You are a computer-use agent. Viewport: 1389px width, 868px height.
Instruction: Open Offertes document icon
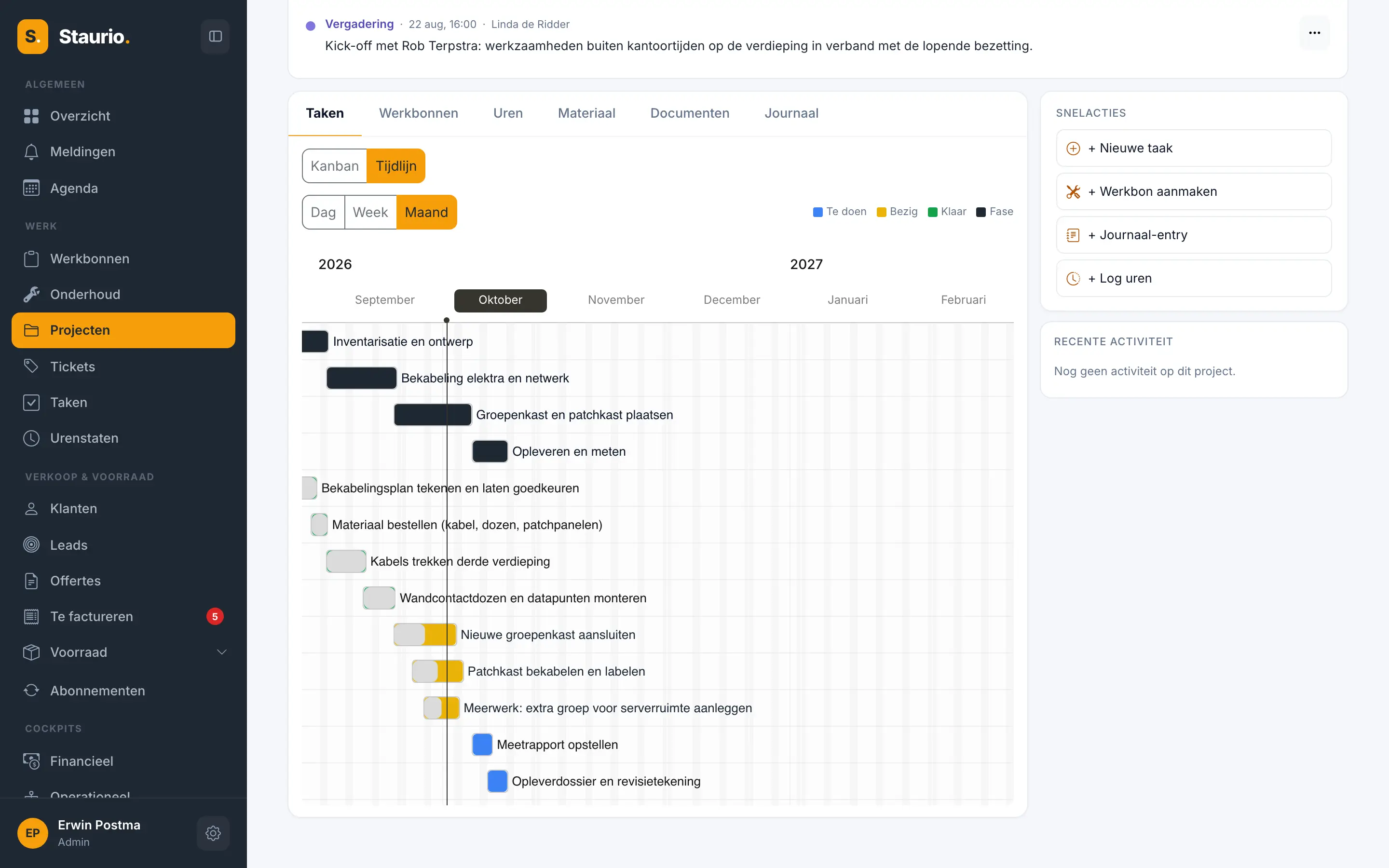(31, 581)
